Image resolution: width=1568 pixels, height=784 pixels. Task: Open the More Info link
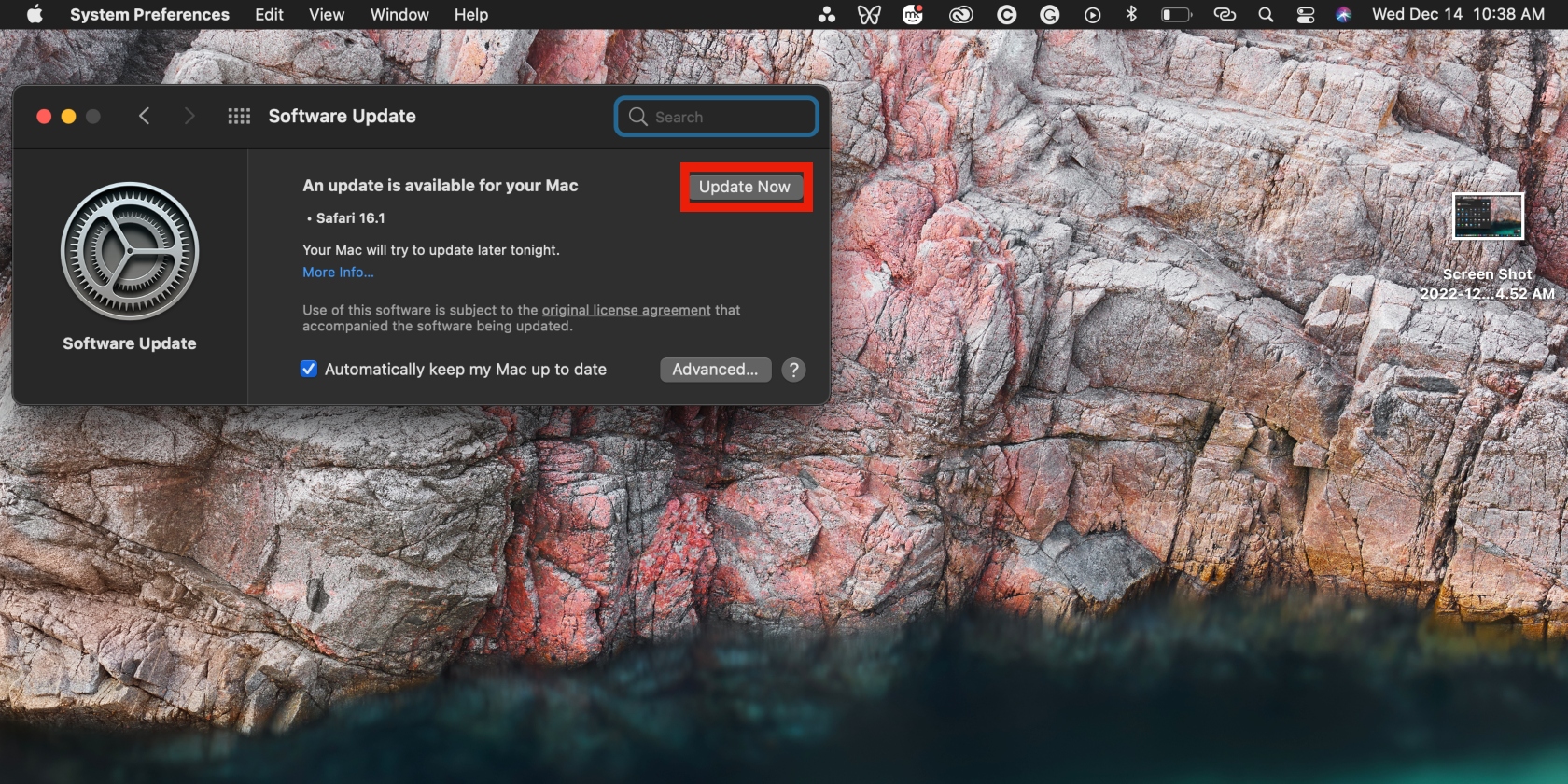coord(338,273)
